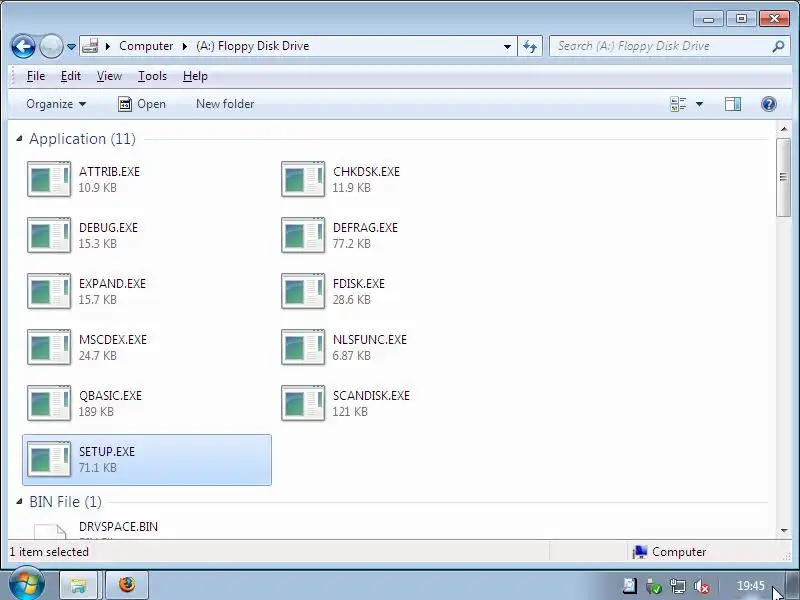Image resolution: width=800 pixels, height=600 pixels.
Task: Click the vertical scrollbar thumb
Action: (x=783, y=177)
